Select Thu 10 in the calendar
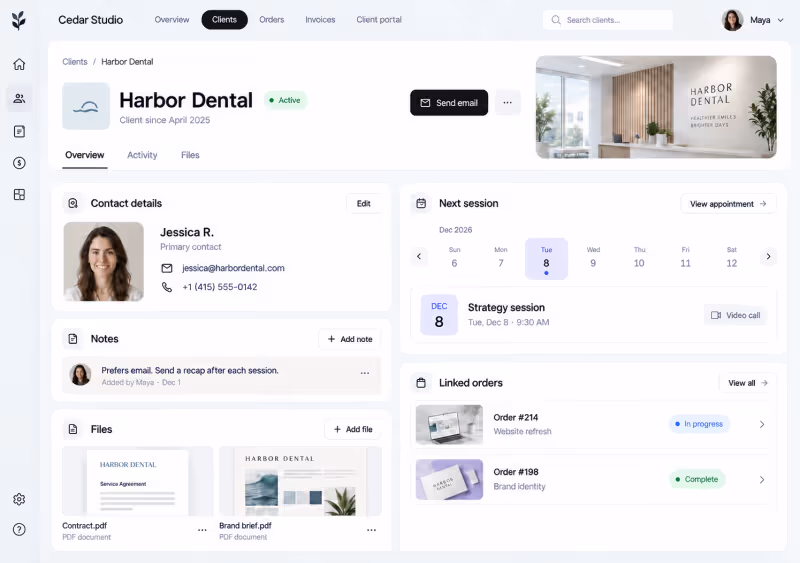Image resolution: width=800 pixels, height=563 pixels. [639, 258]
